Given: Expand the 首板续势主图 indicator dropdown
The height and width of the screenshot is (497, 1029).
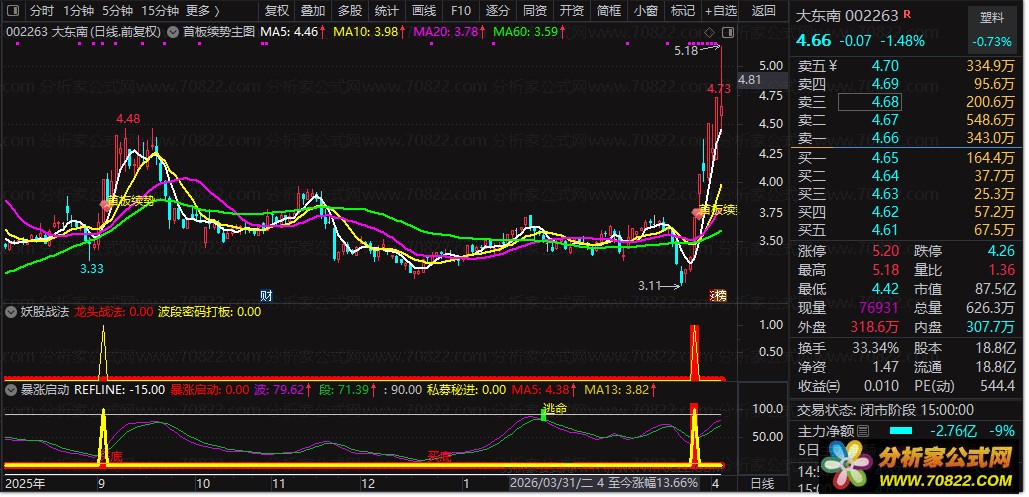Looking at the screenshot, I should point(173,31).
